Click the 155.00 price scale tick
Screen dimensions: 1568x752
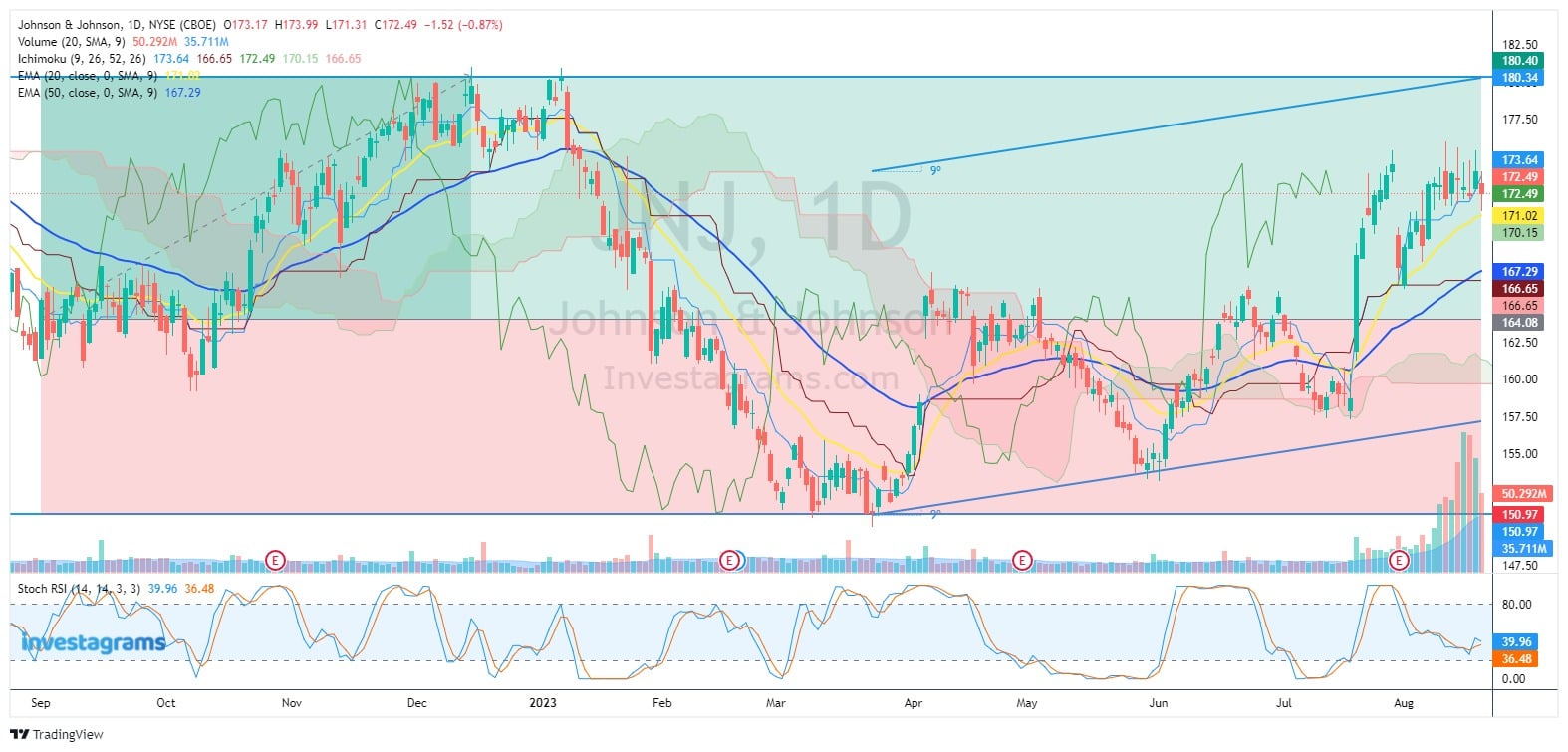[1520, 454]
